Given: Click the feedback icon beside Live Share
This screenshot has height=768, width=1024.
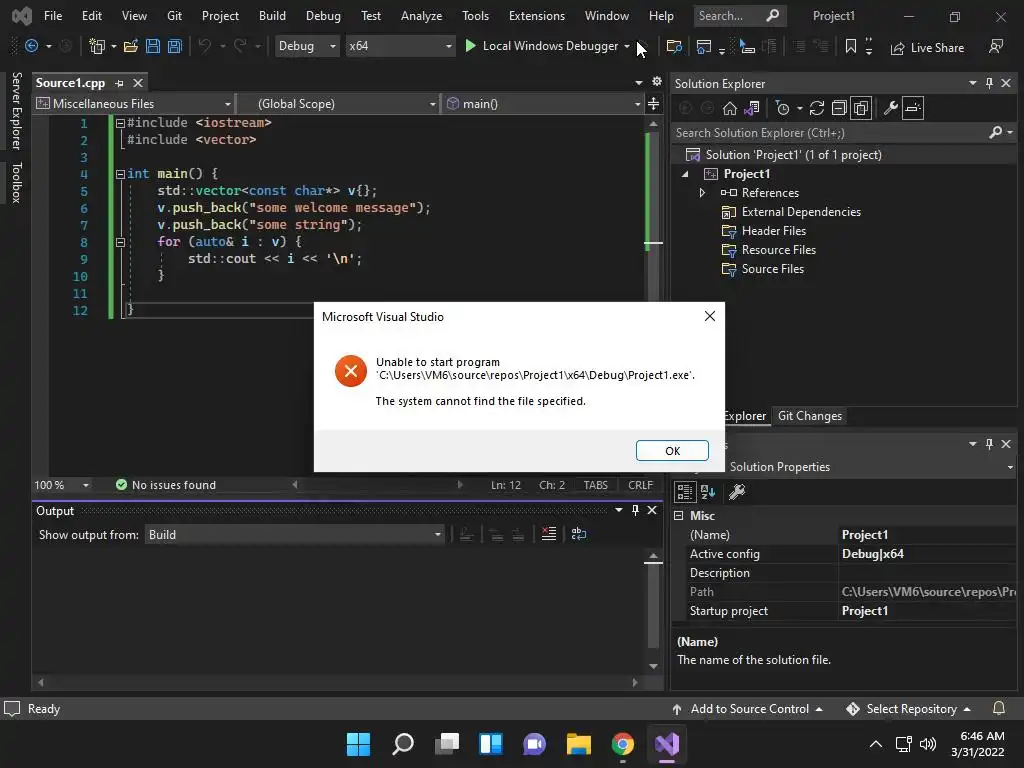Looking at the screenshot, I should (x=995, y=46).
